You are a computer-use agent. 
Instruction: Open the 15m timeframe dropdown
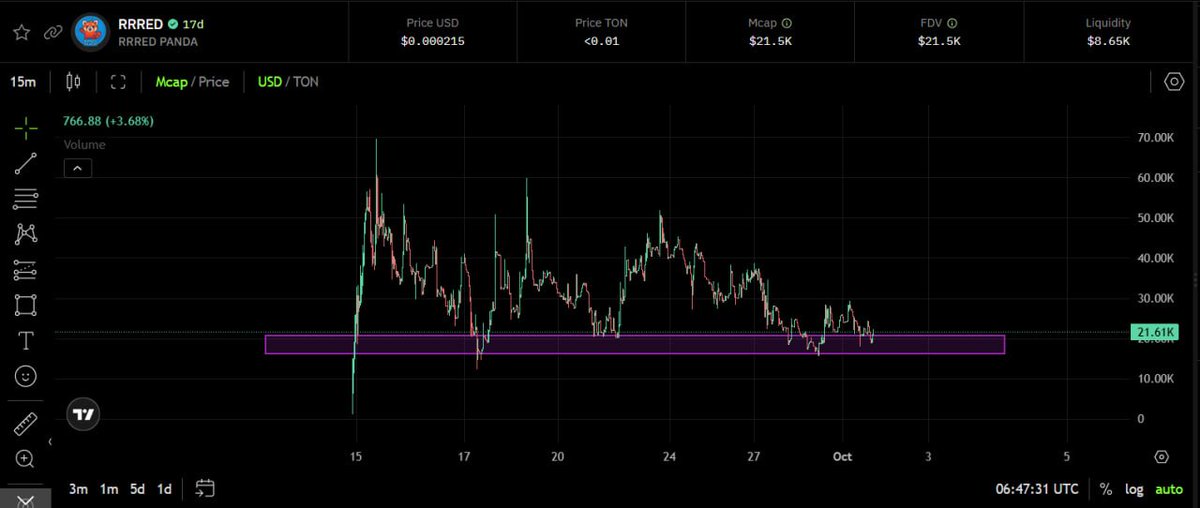(24, 82)
